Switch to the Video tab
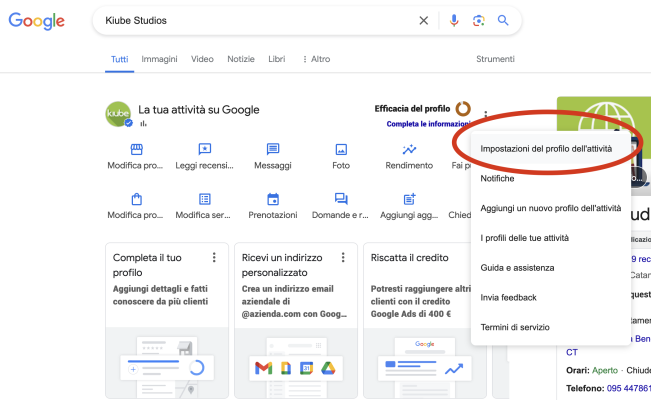Viewport: 651px width, 400px height. click(202, 59)
